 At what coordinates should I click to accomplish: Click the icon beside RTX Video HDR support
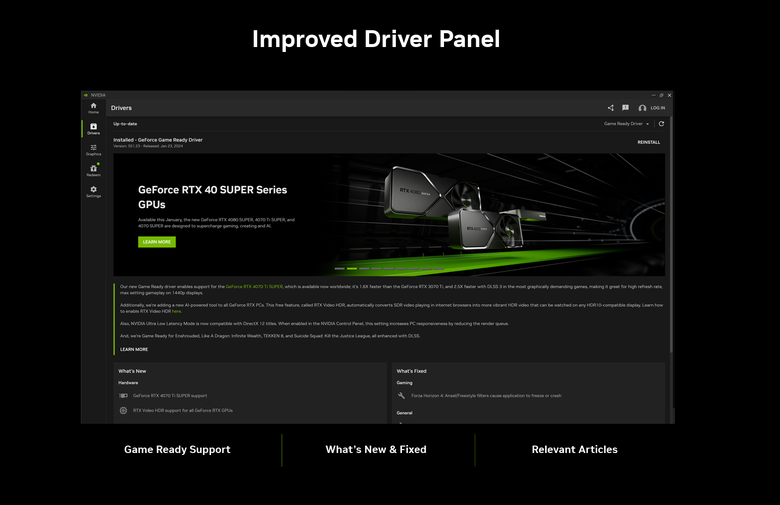(123, 410)
